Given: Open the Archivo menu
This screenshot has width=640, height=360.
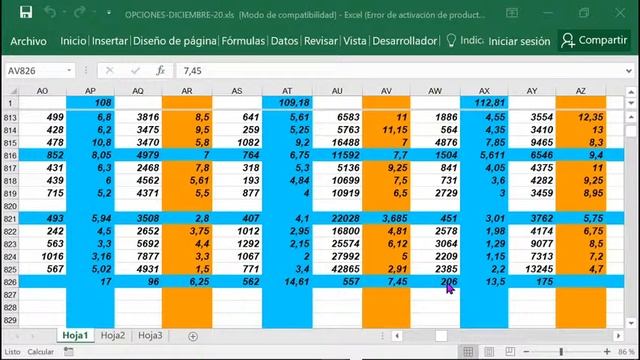Looking at the screenshot, I should coord(29,41).
